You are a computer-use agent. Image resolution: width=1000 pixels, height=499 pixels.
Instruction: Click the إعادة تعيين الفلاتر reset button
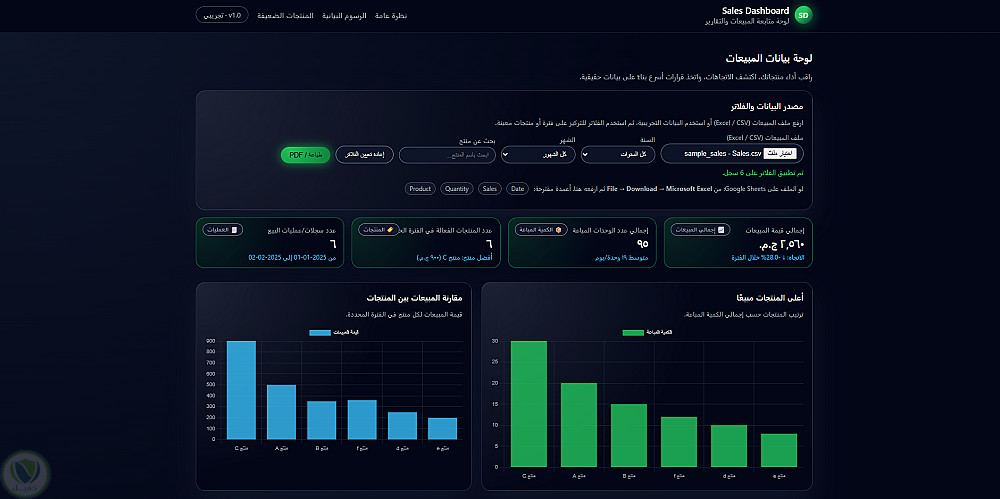click(364, 155)
